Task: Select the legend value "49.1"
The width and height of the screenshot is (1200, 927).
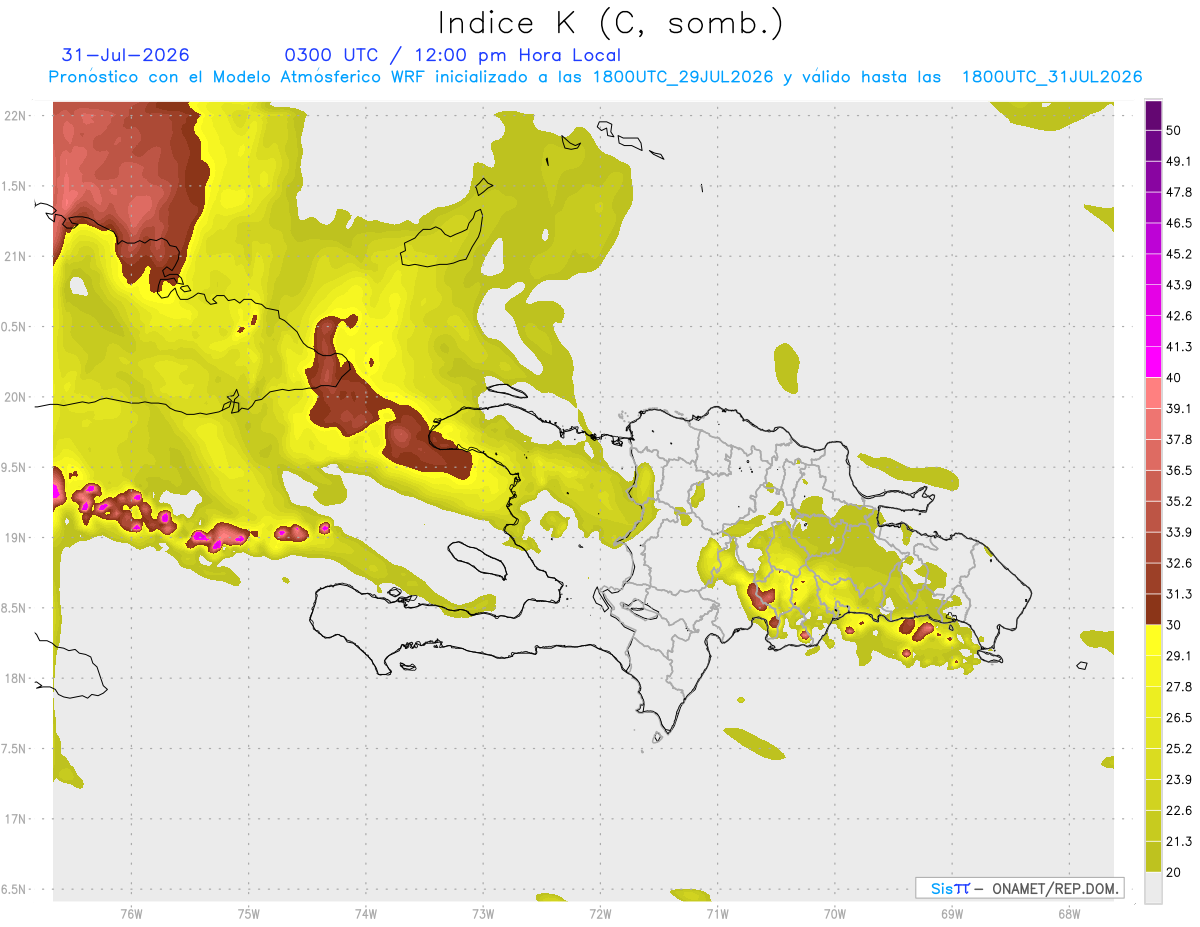Action: [x=1179, y=162]
